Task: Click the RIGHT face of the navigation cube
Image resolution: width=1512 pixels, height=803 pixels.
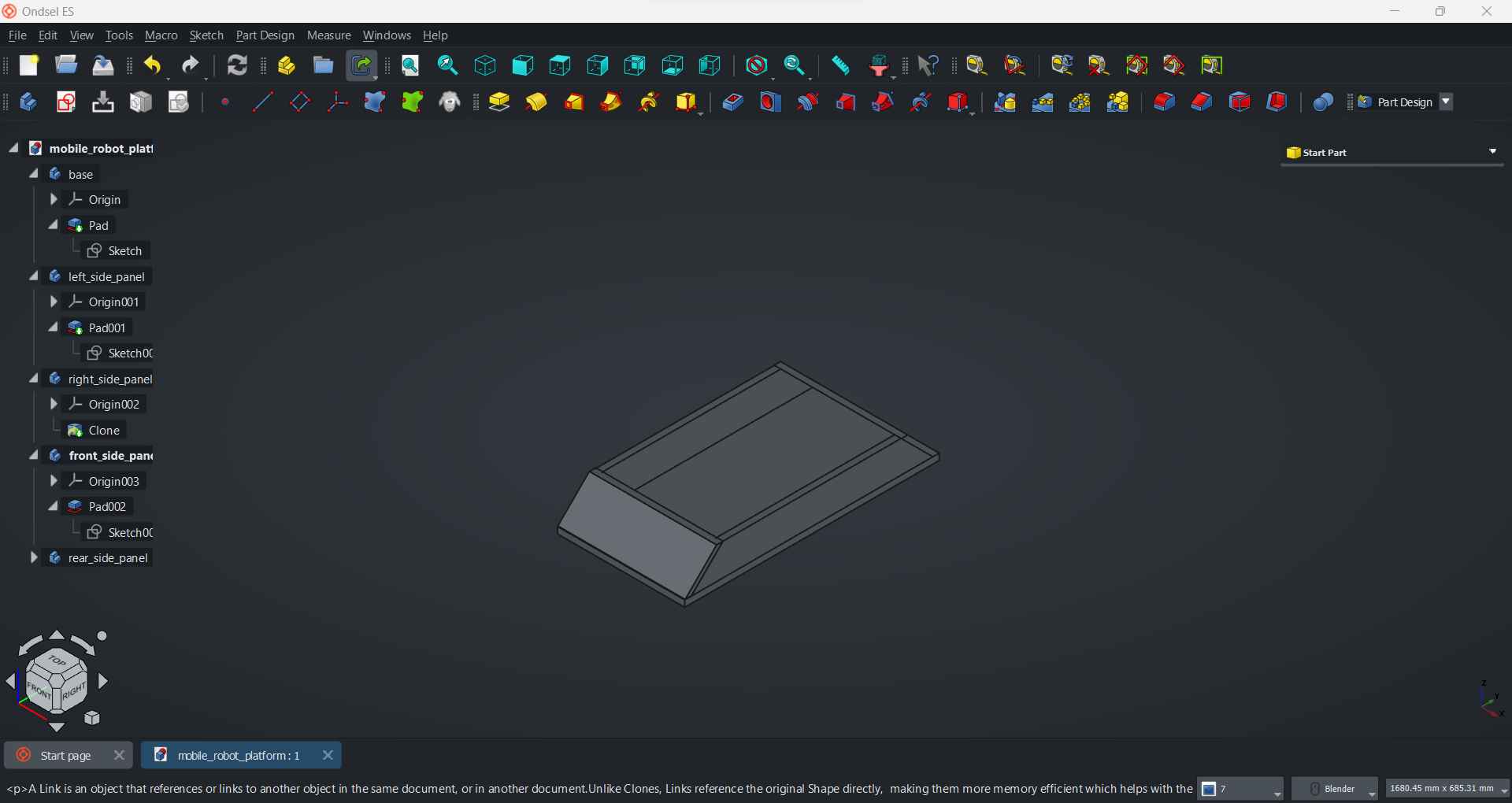Action: 74,691
